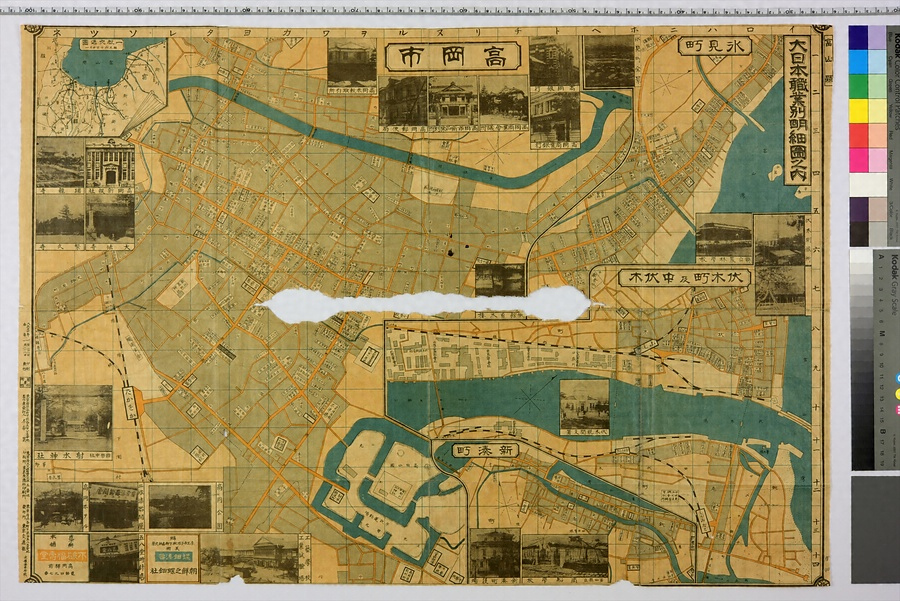The width and height of the screenshot is (900, 601).
Task: Select the たかおか station label
Action: pos(129,402)
